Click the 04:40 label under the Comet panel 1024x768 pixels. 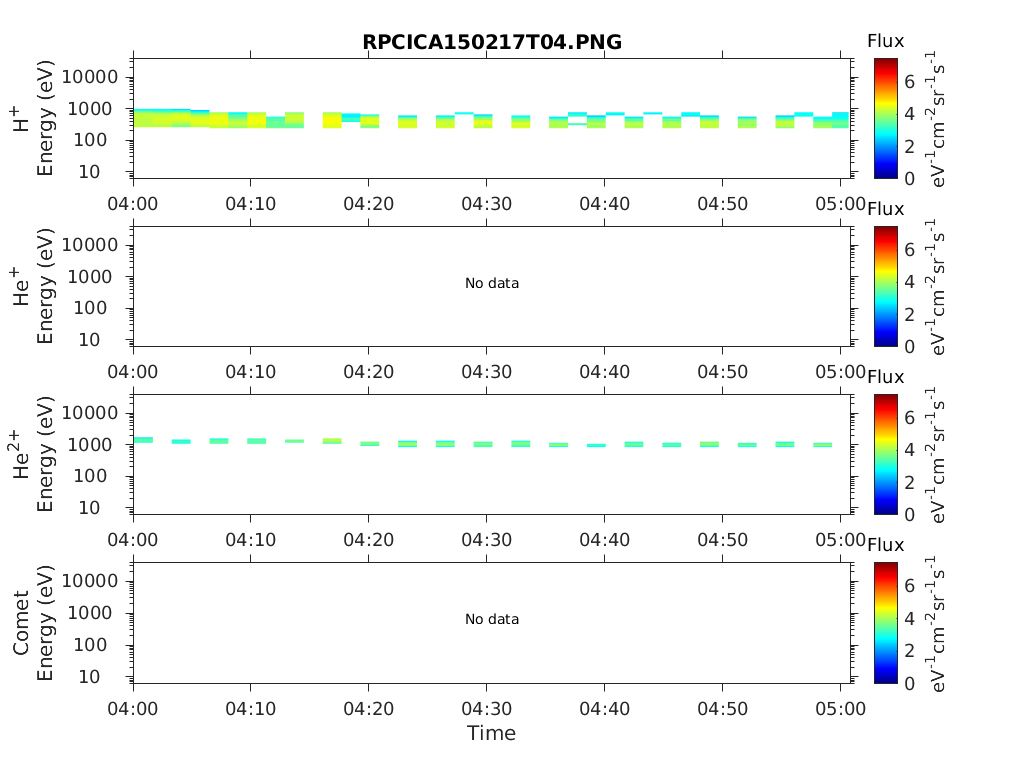point(604,709)
